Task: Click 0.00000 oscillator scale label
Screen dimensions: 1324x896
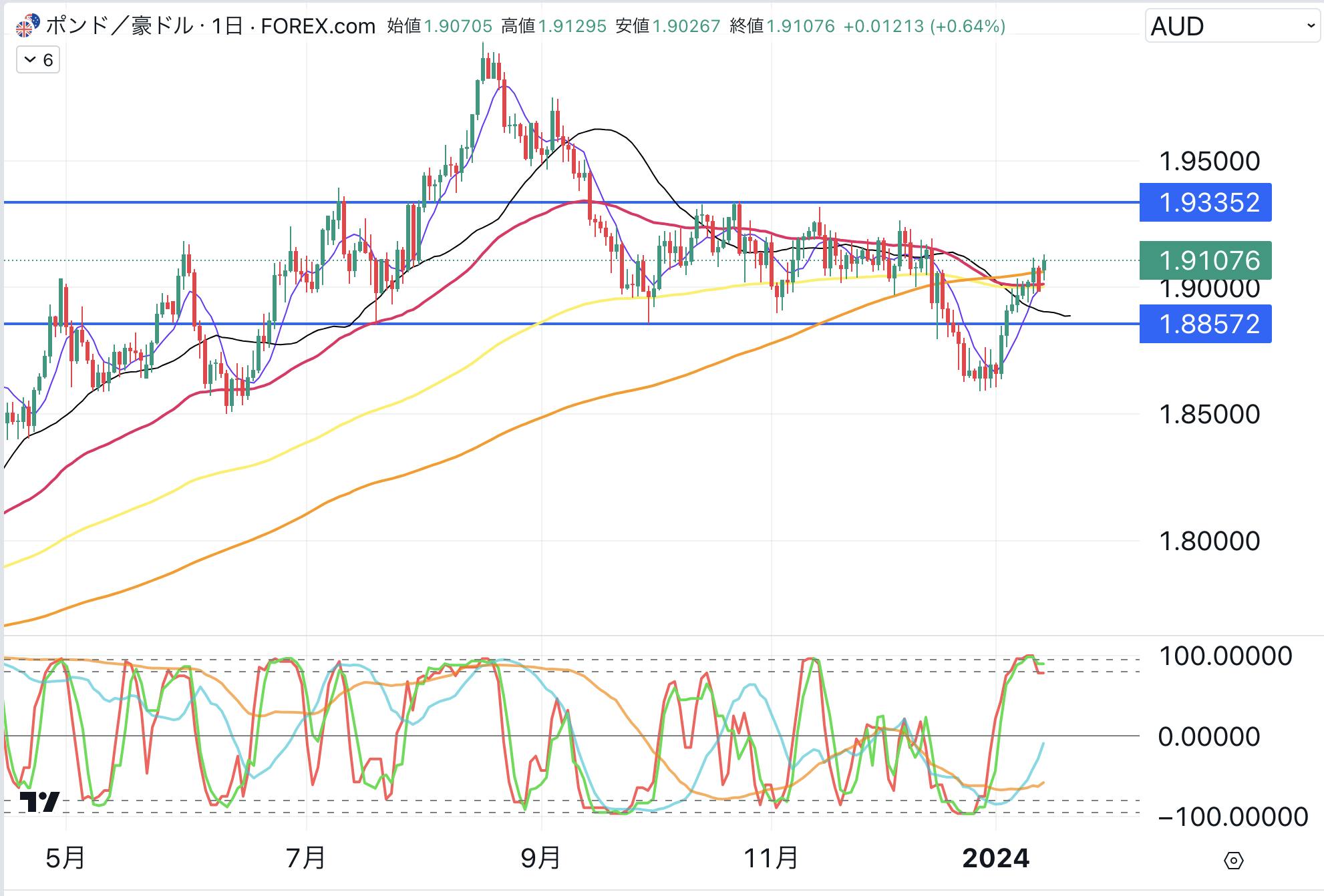Action: [x=1209, y=736]
